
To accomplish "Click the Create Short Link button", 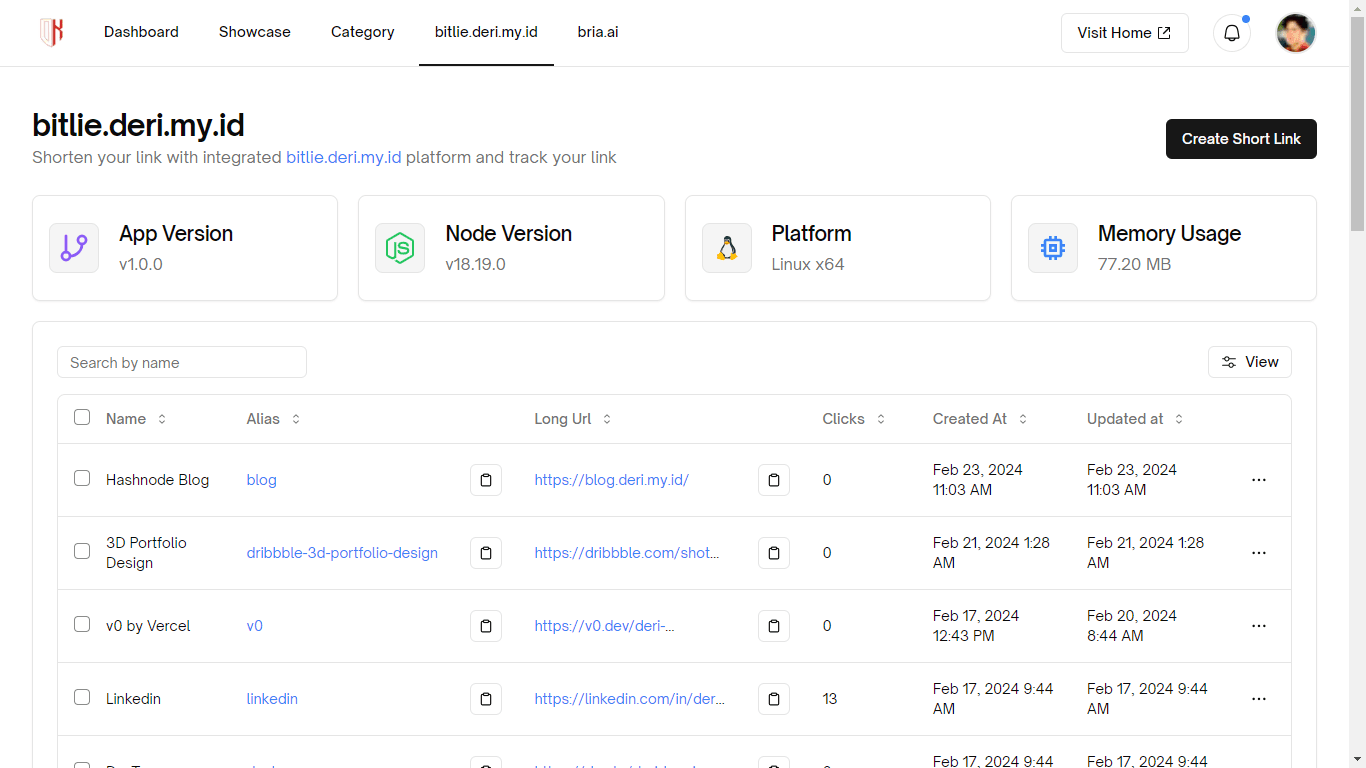I will point(1241,139).
